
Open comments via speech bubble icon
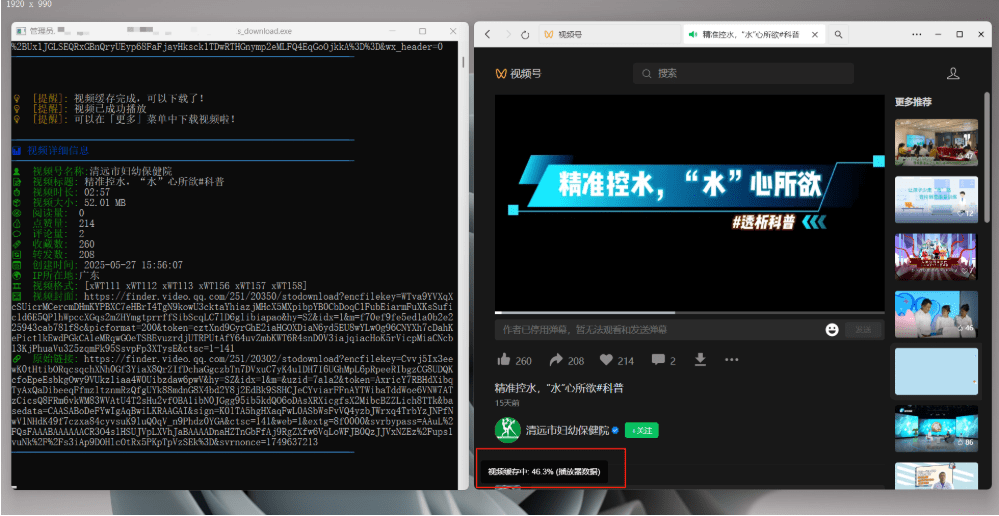click(658, 360)
